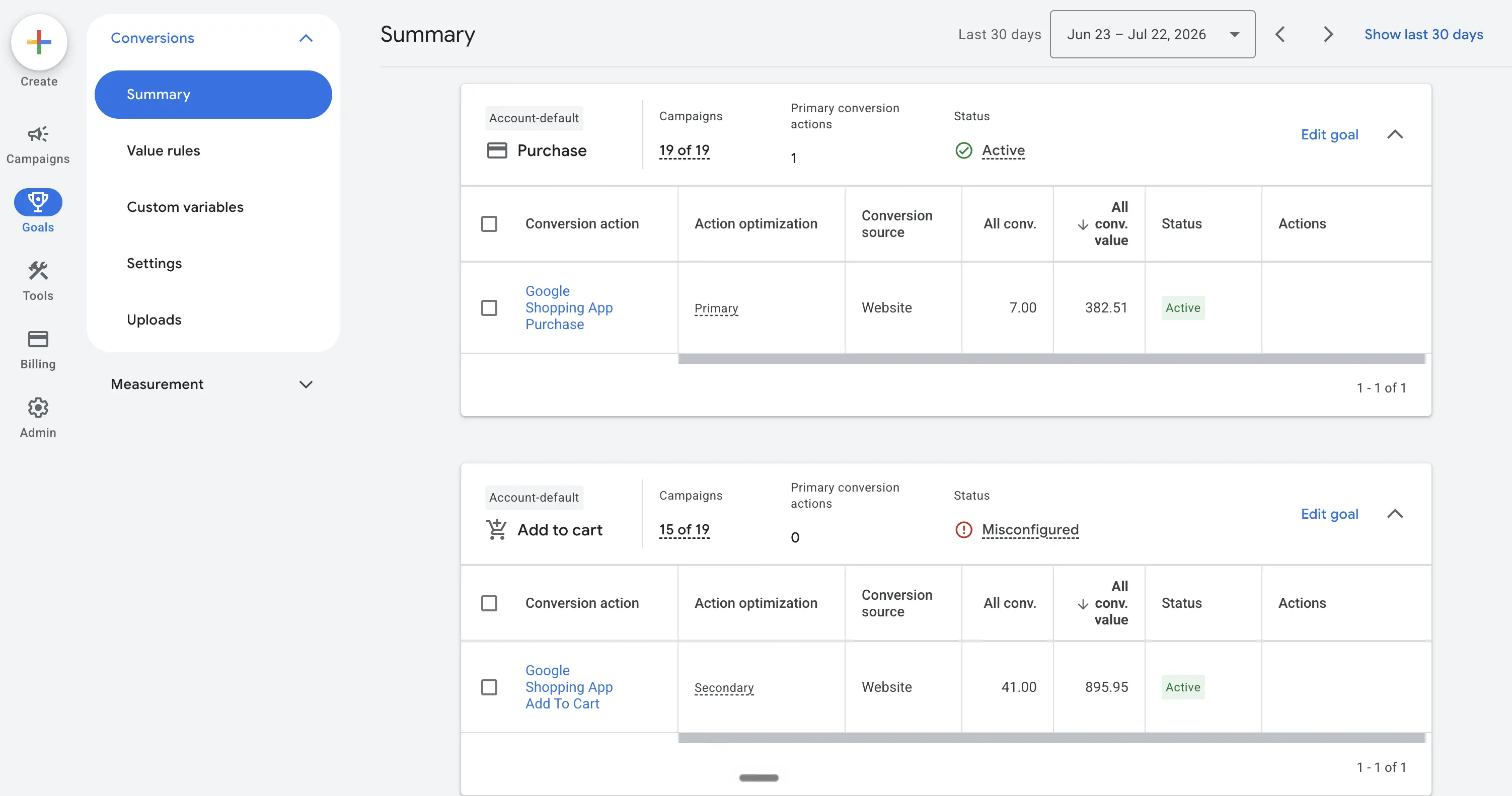This screenshot has height=796, width=1512.
Task: Click the Create plus button
Action: tap(39, 42)
